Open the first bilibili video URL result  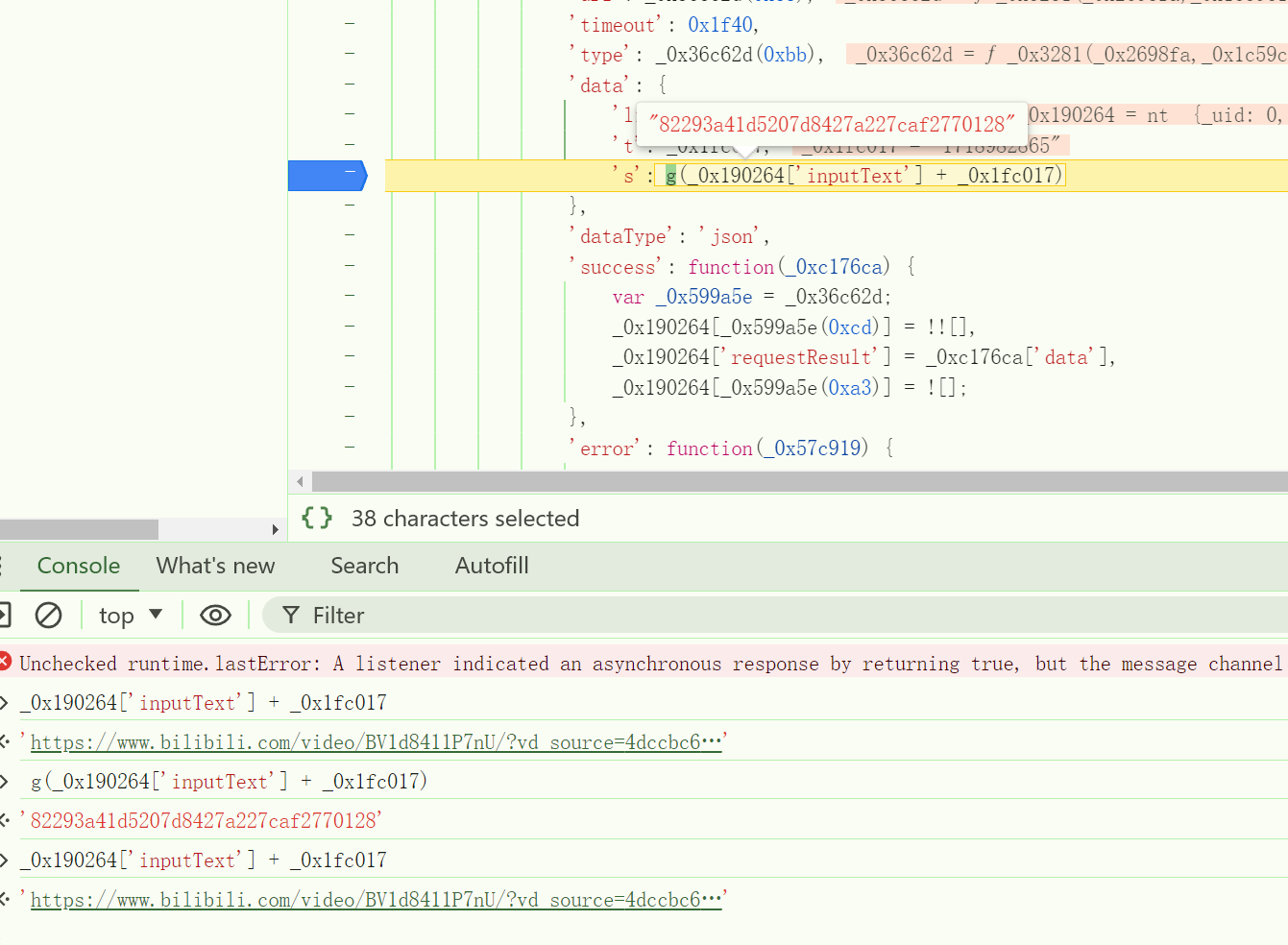point(376,742)
